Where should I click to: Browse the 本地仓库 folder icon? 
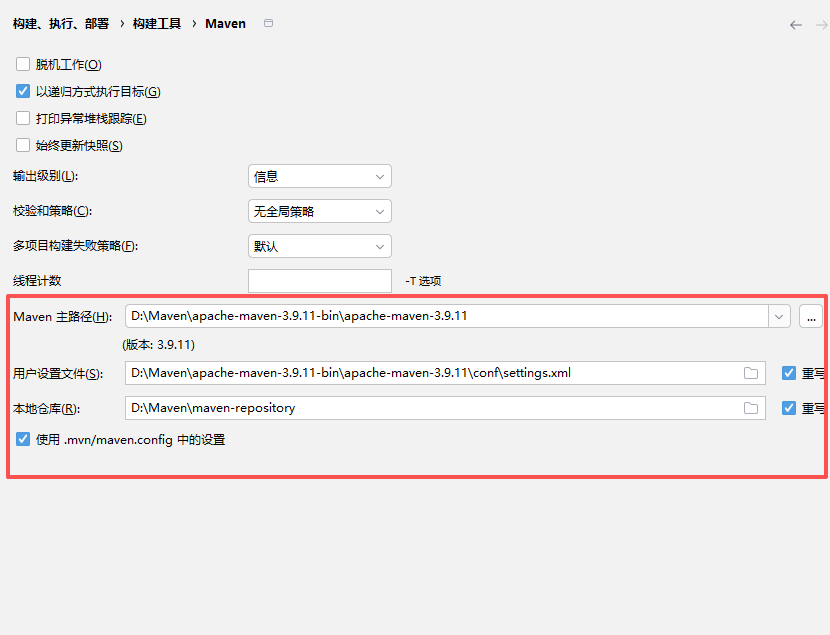pos(751,407)
